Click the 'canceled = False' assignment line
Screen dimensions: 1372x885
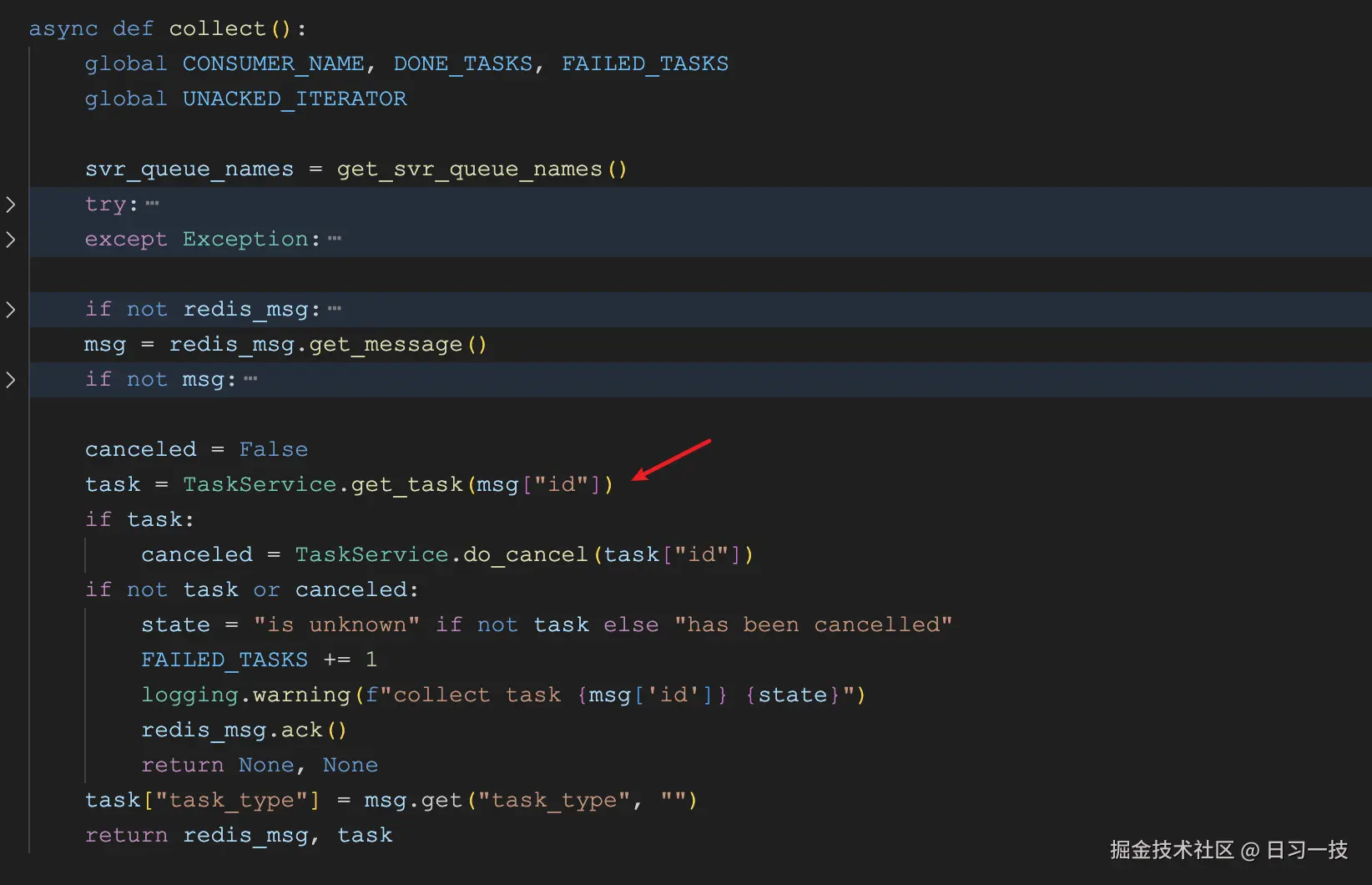196,449
